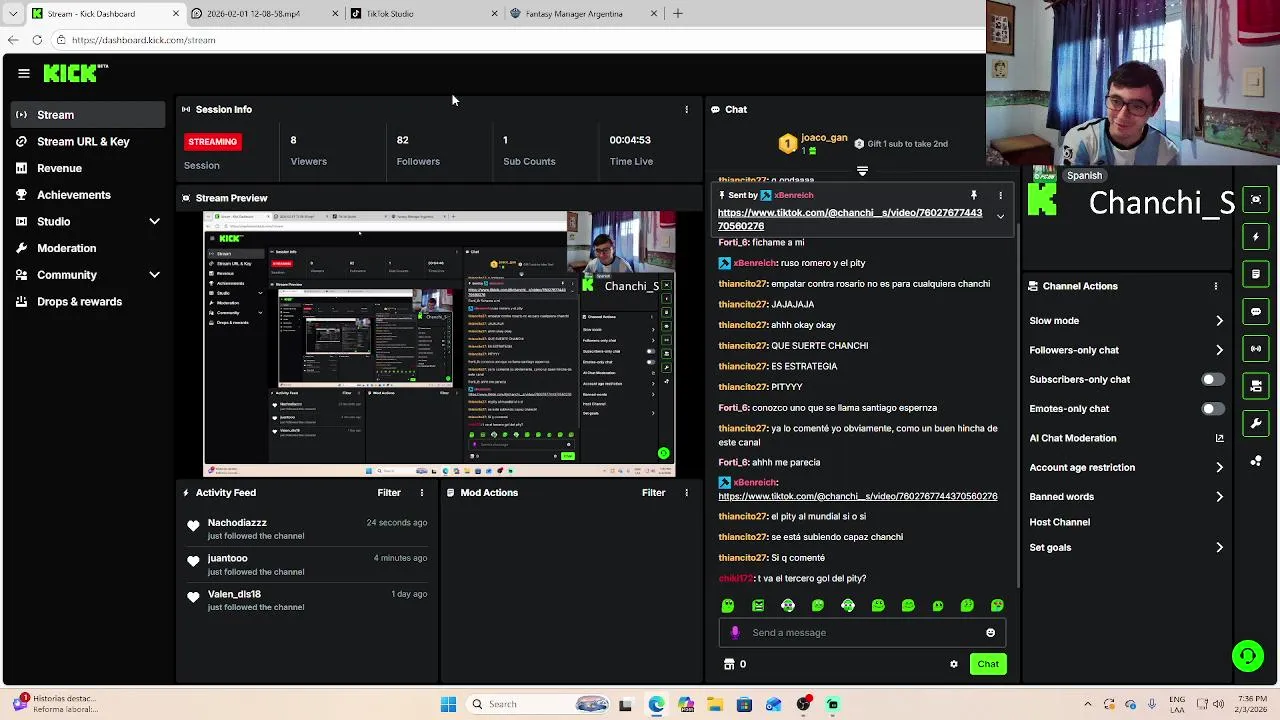Expand Followers-only chat options
This screenshot has width=1280, height=720.
(x=1219, y=350)
